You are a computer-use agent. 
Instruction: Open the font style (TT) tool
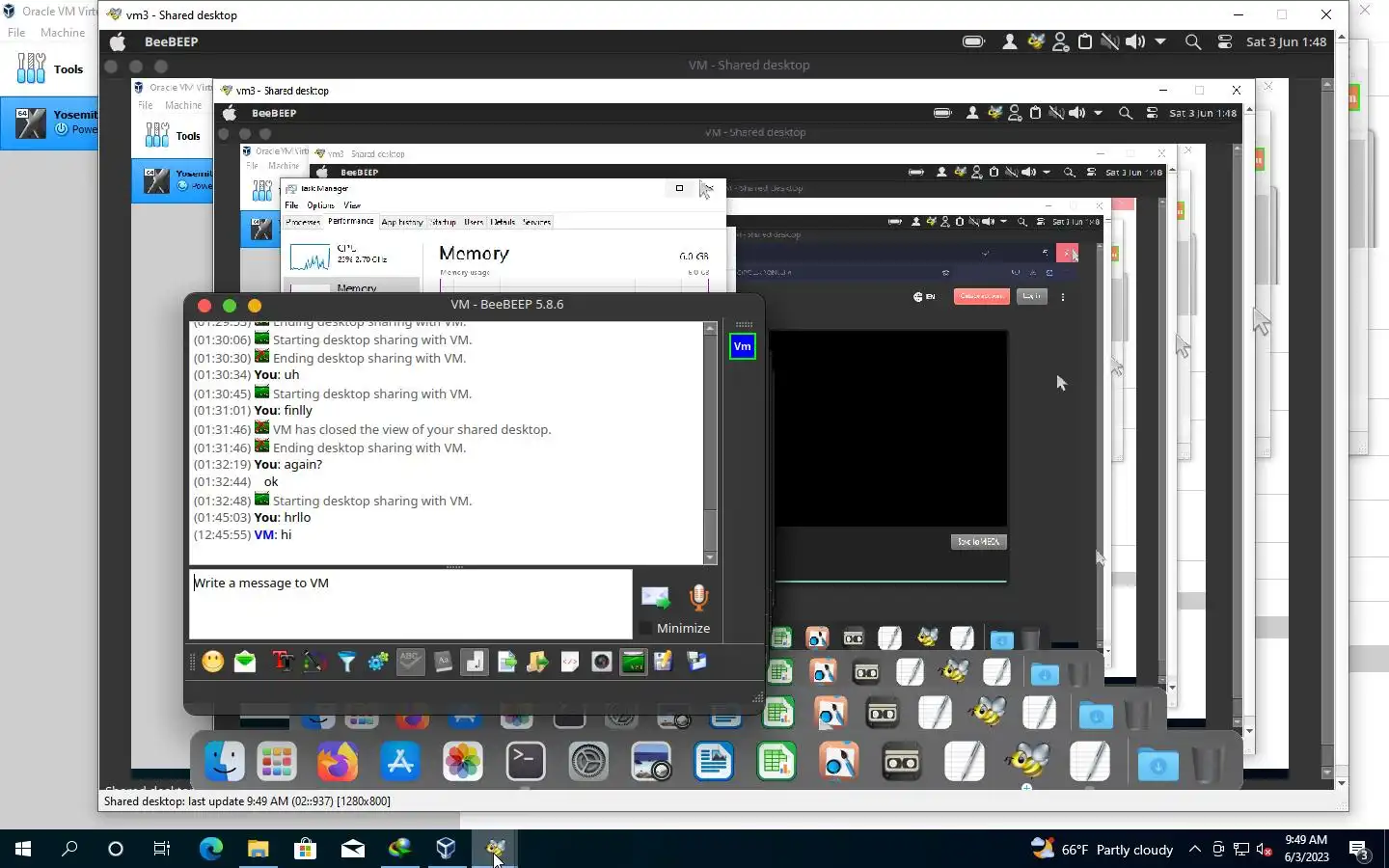click(282, 662)
